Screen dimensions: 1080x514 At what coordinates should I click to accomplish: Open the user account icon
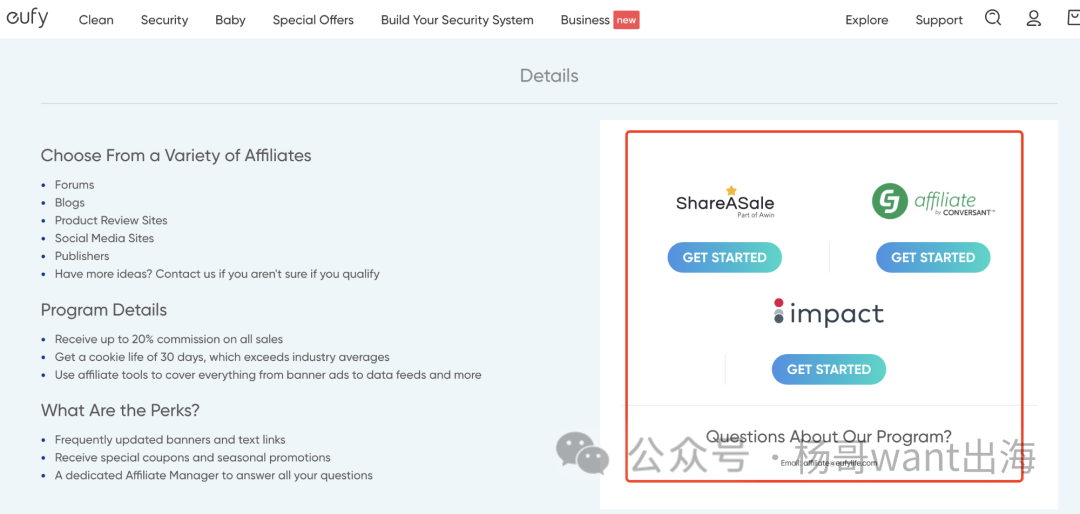[x=1033, y=19]
